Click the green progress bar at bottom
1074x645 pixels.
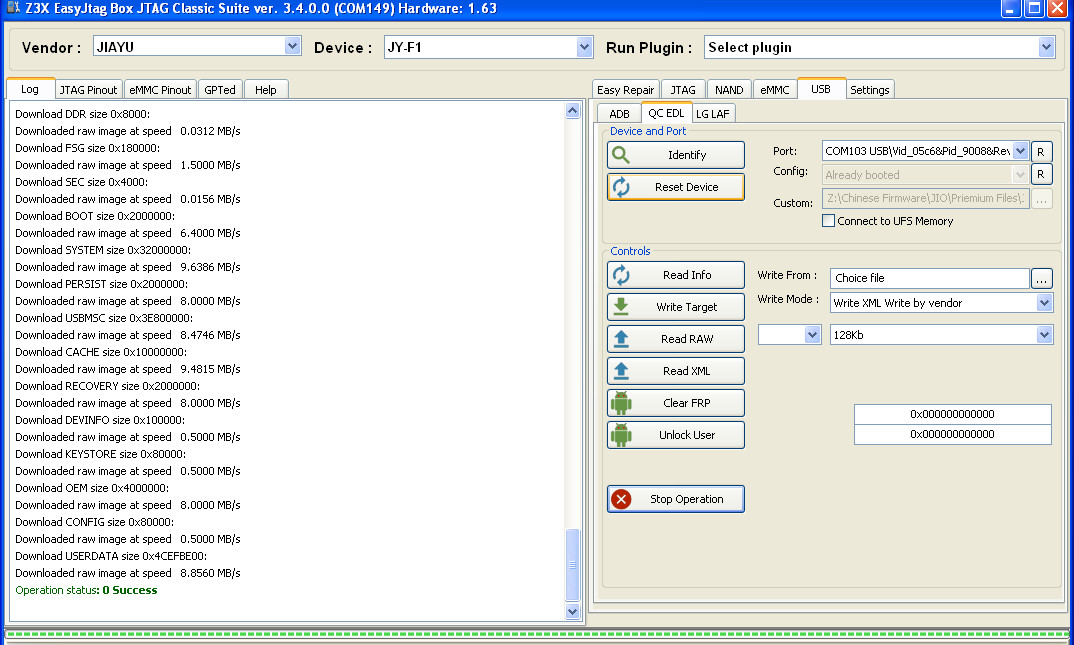click(537, 634)
